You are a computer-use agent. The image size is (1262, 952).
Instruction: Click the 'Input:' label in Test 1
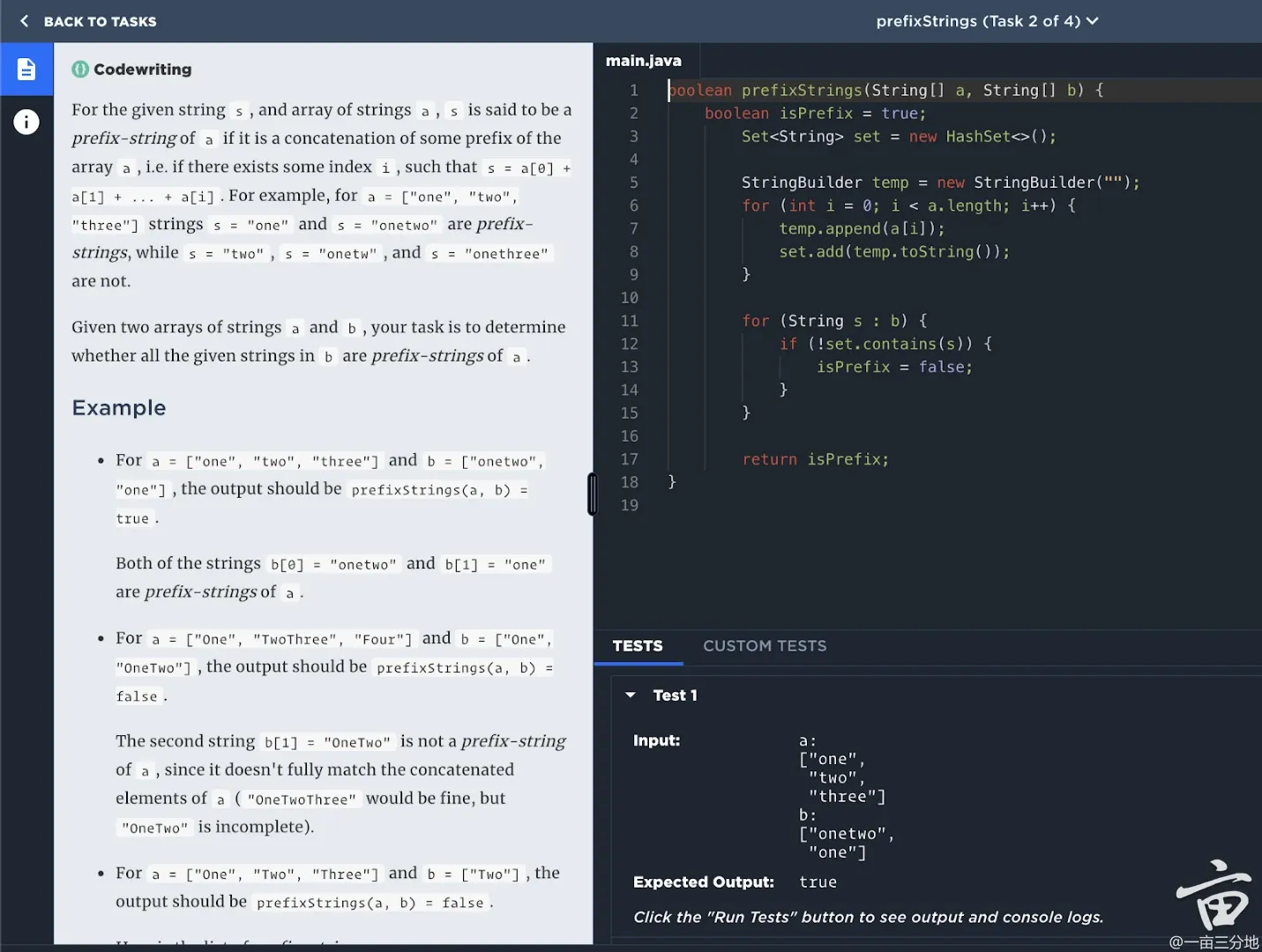pos(657,740)
